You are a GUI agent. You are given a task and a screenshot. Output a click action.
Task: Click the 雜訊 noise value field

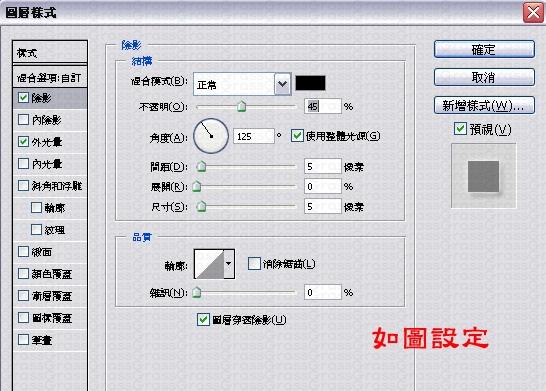pyautogui.click(x=323, y=292)
